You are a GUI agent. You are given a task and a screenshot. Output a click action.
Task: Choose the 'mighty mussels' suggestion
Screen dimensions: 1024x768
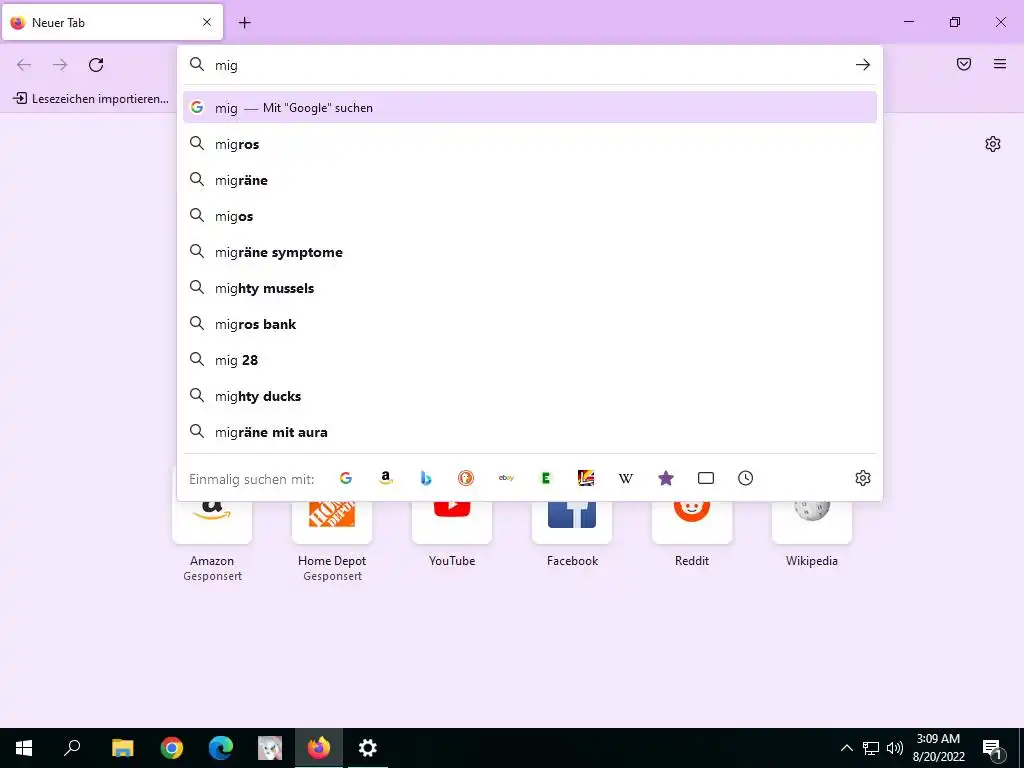530,288
